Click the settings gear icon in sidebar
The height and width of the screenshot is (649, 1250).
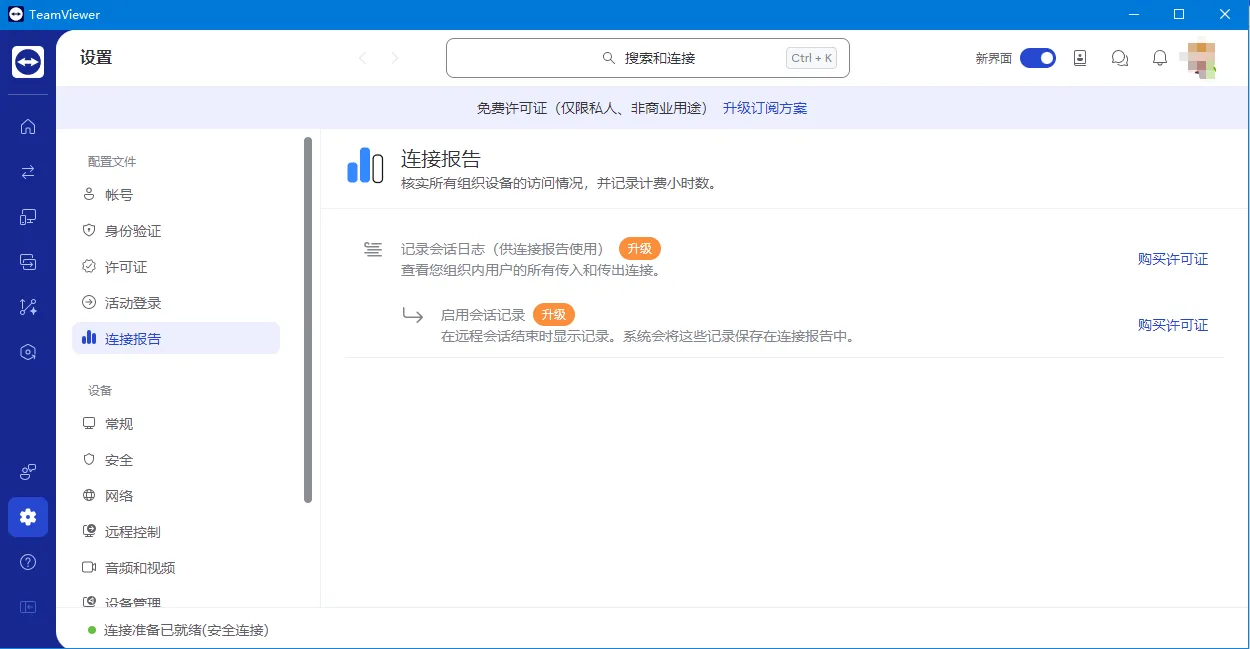pos(28,517)
